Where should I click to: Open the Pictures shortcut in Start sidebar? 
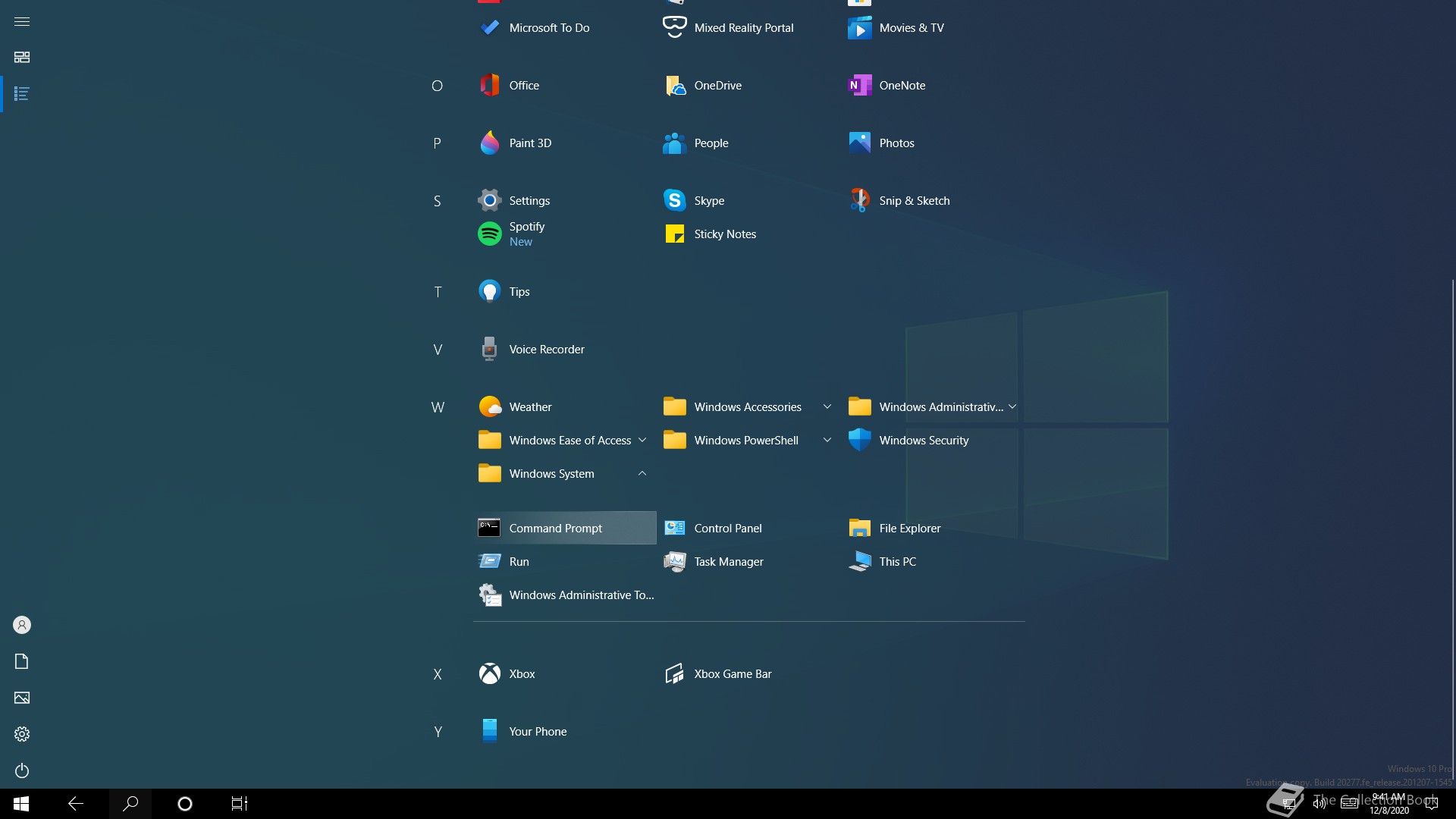tap(22, 698)
